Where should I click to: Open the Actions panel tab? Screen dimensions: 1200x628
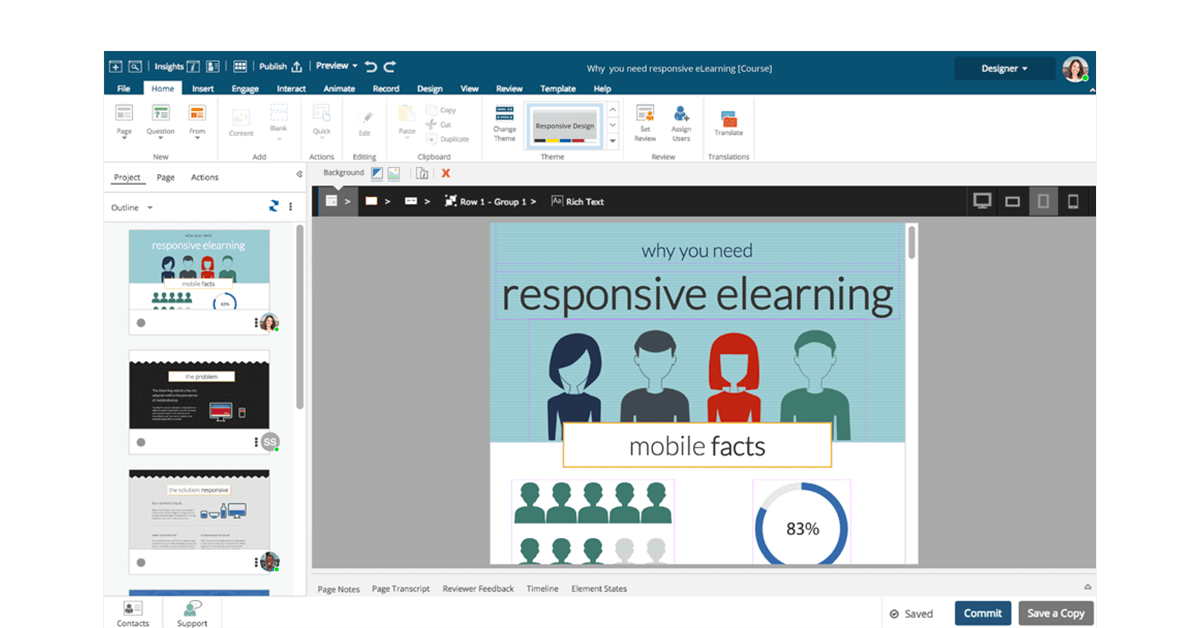point(204,177)
